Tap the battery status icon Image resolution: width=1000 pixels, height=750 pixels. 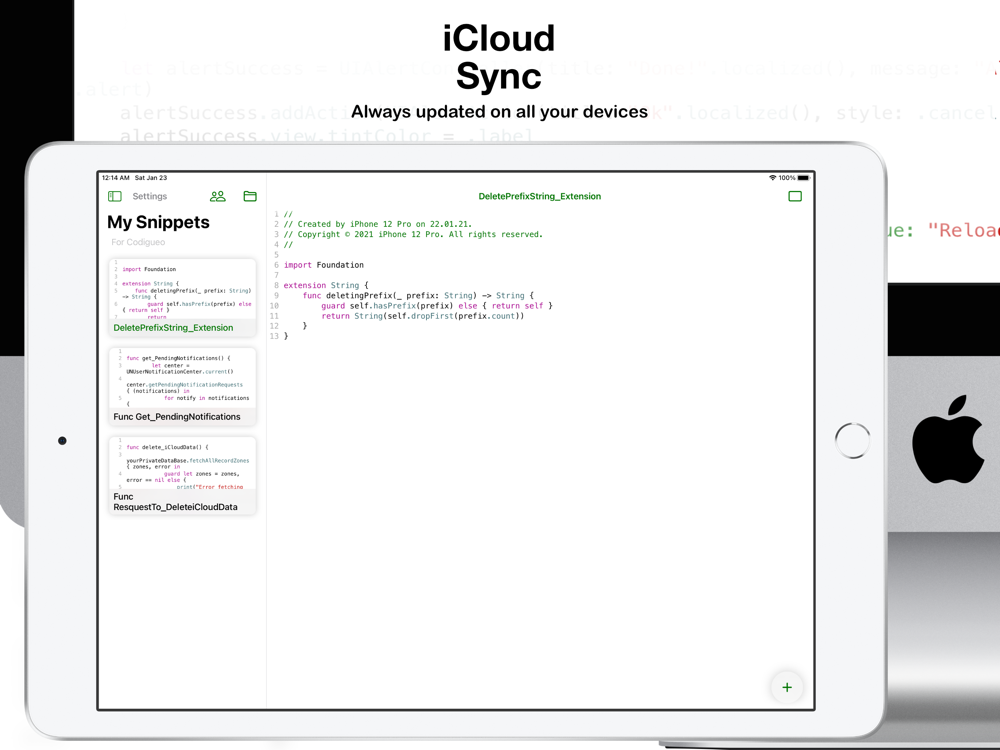click(x=804, y=178)
